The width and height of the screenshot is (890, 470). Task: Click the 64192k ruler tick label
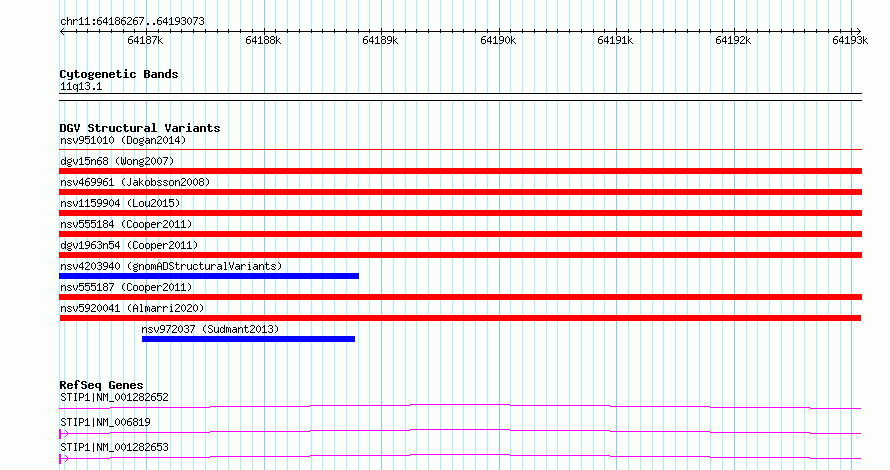pos(733,40)
